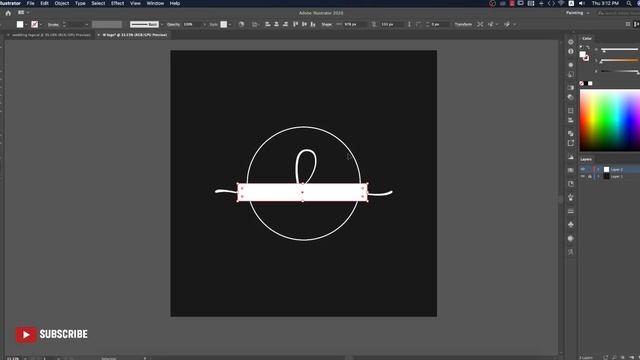
Task: Click Vertical Align Top icon
Action: 296,24
